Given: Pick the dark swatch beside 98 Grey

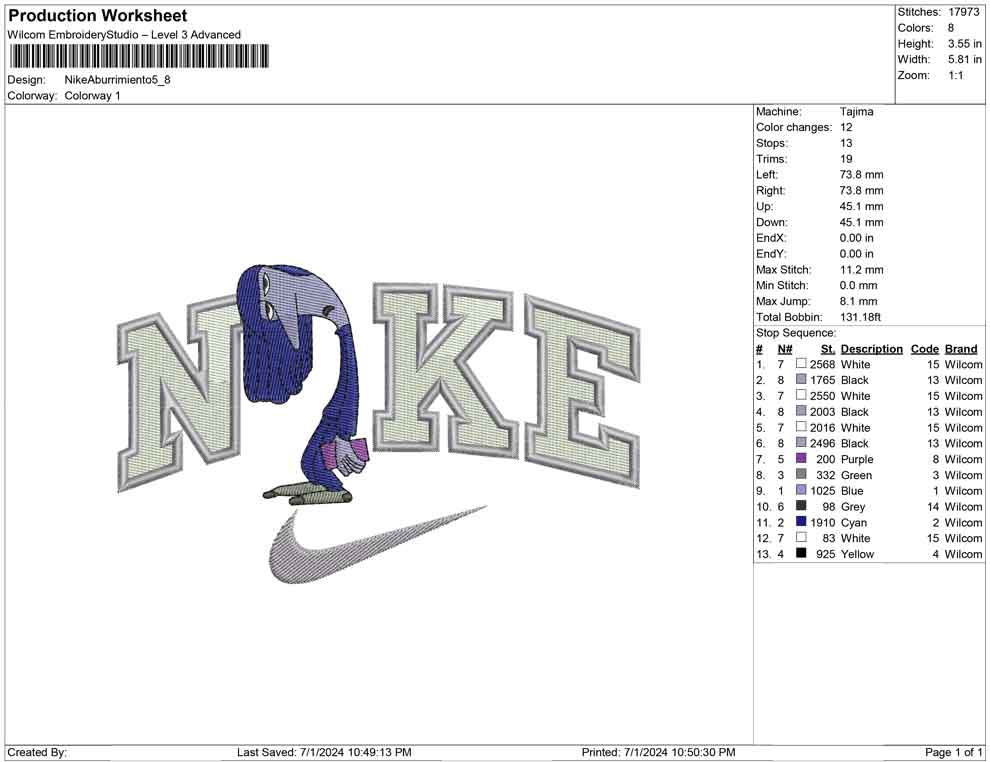Looking at the screenshot, I should (801, 506).
